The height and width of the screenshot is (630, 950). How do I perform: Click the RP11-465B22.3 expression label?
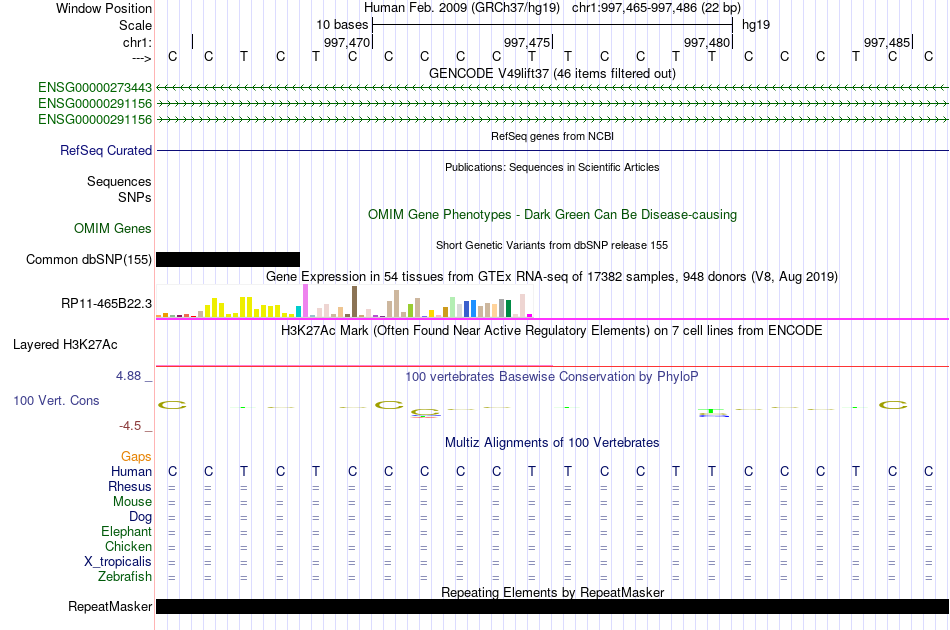107,303
